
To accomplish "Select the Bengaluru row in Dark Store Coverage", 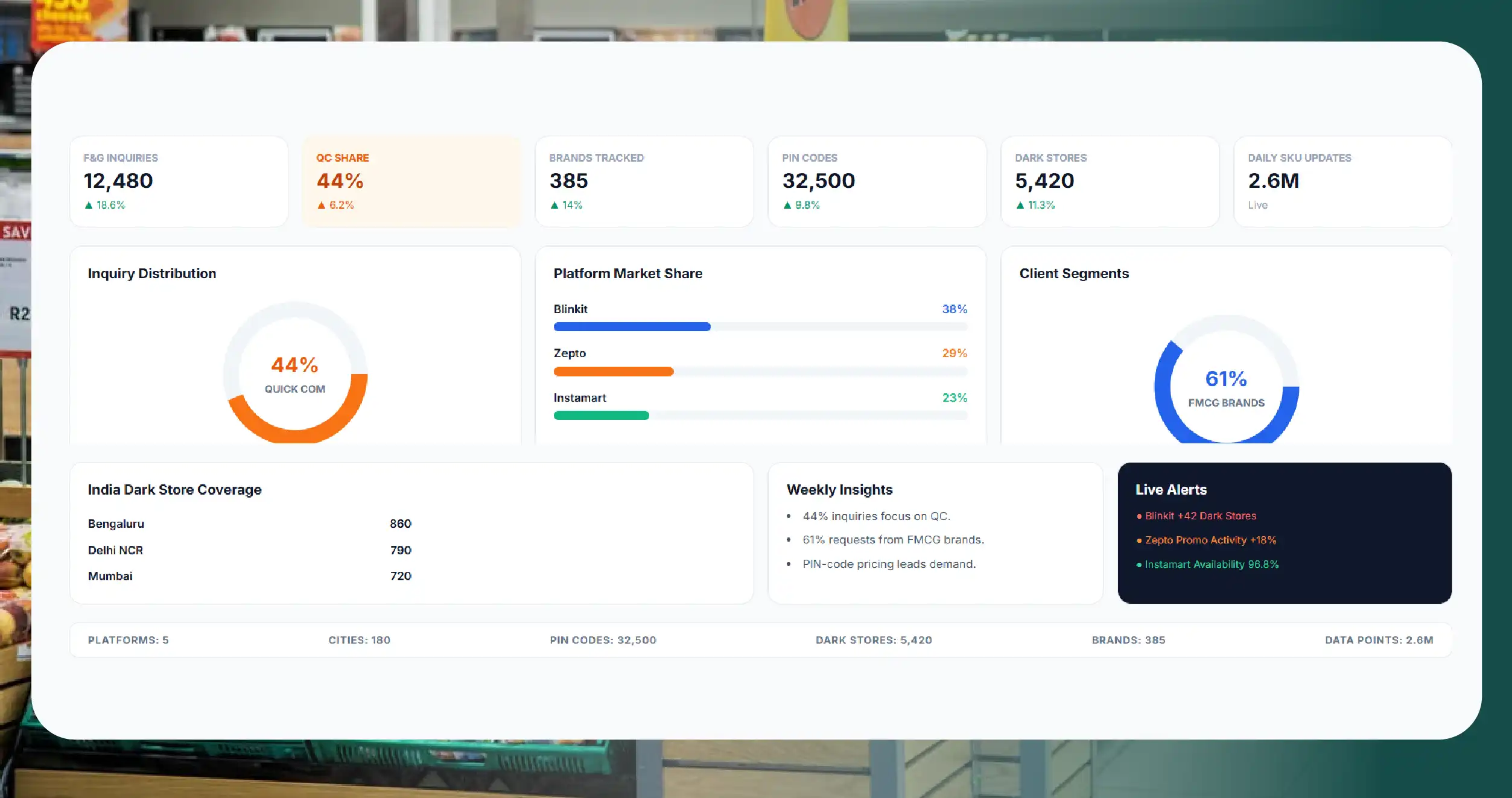I will click(250, 524).
